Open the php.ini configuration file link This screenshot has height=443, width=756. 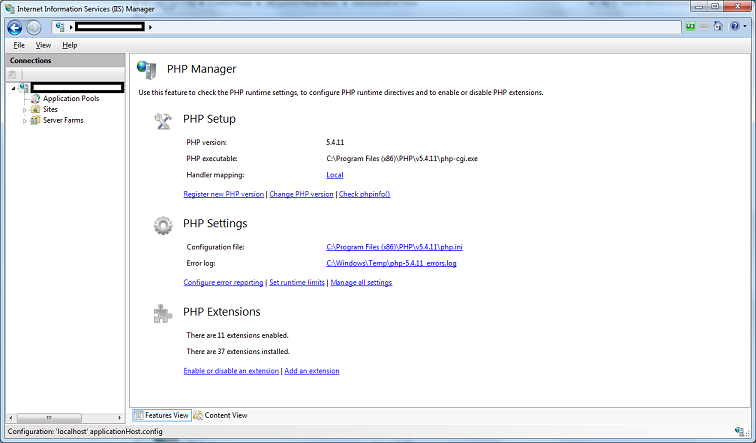(394, 247)
